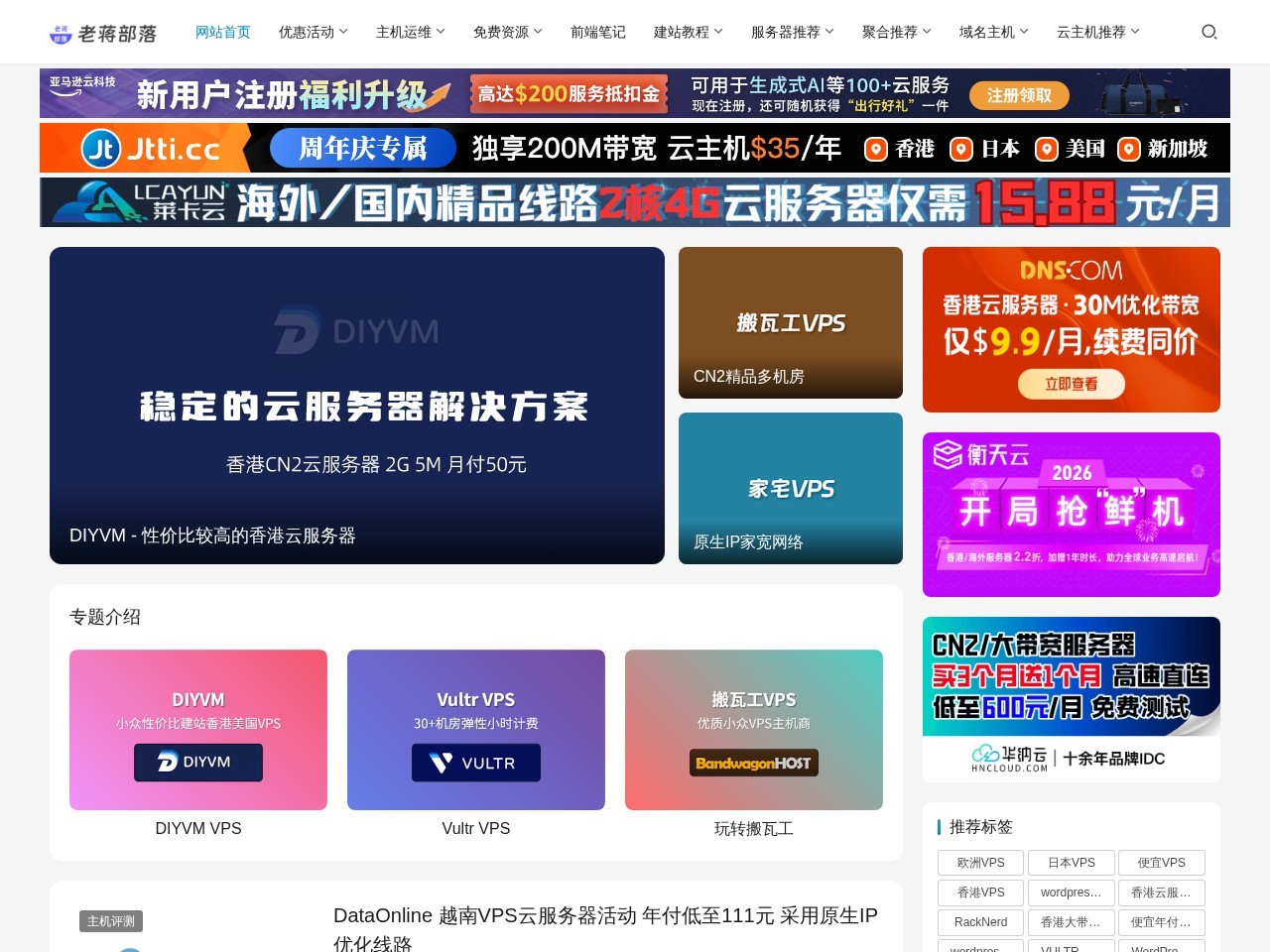
Task: Open the 云主机推荐 dropdown menu
Action: point(1097,32)
